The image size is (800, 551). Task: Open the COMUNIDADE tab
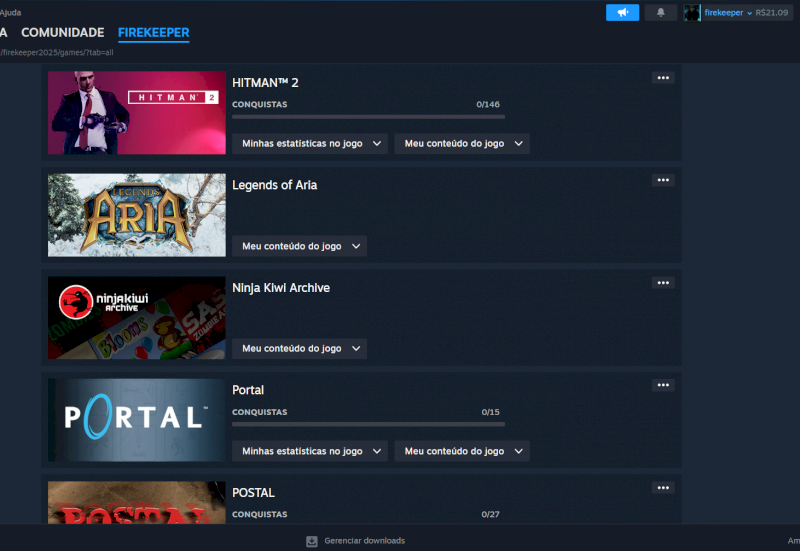click(x=63, y=33)
